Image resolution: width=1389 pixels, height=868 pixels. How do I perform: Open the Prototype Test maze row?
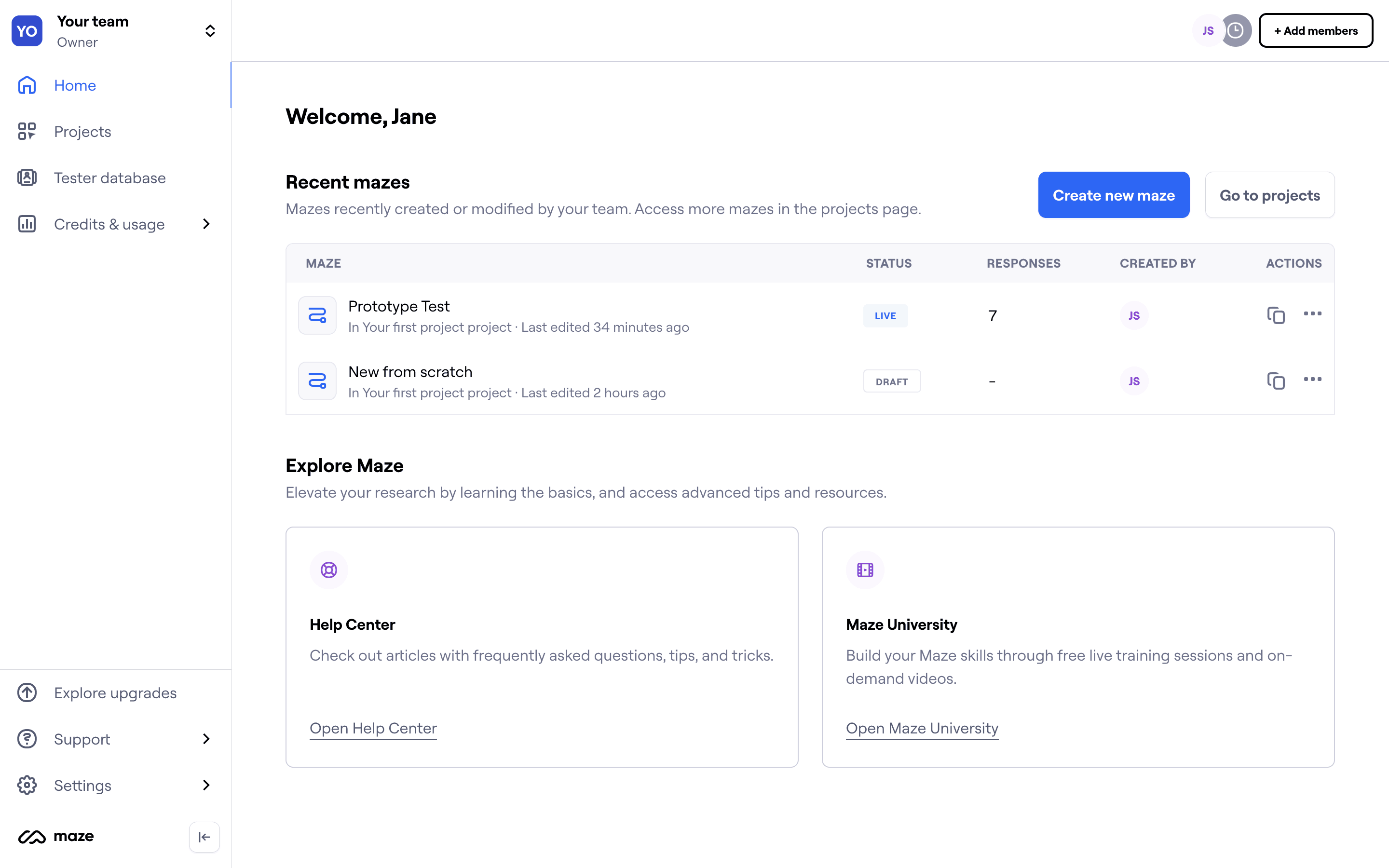pos(399,307)
